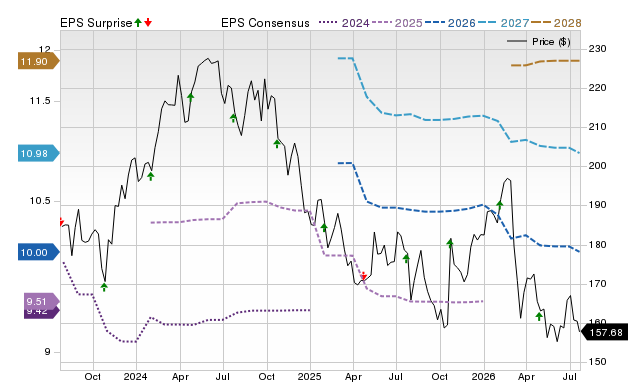Click the 9 label on the EPS axis
Image resolution: width=640 pixels, height=382 pixels.
click(x=47, y=351)
